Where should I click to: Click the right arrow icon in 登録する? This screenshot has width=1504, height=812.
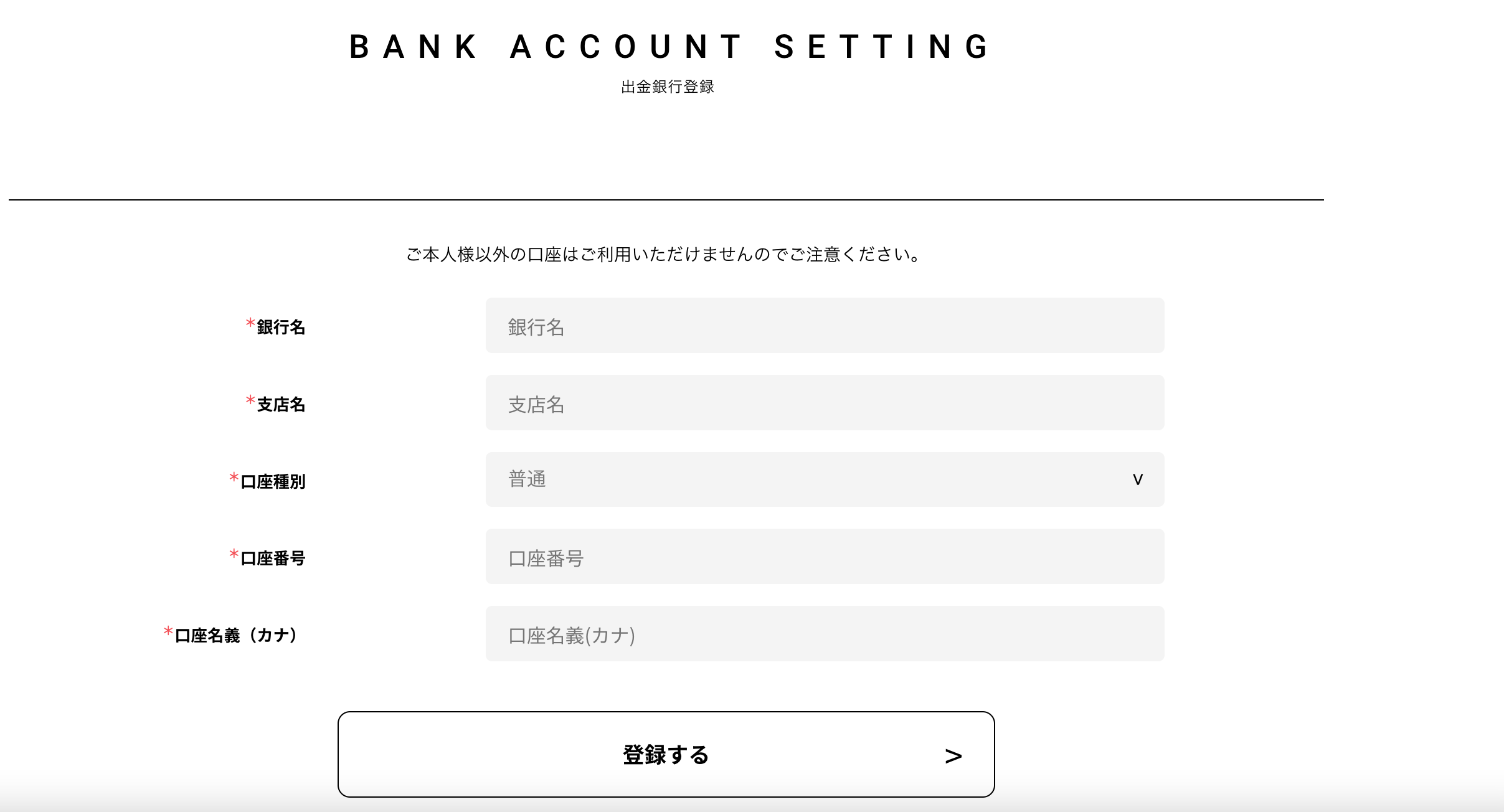[953, 756]
